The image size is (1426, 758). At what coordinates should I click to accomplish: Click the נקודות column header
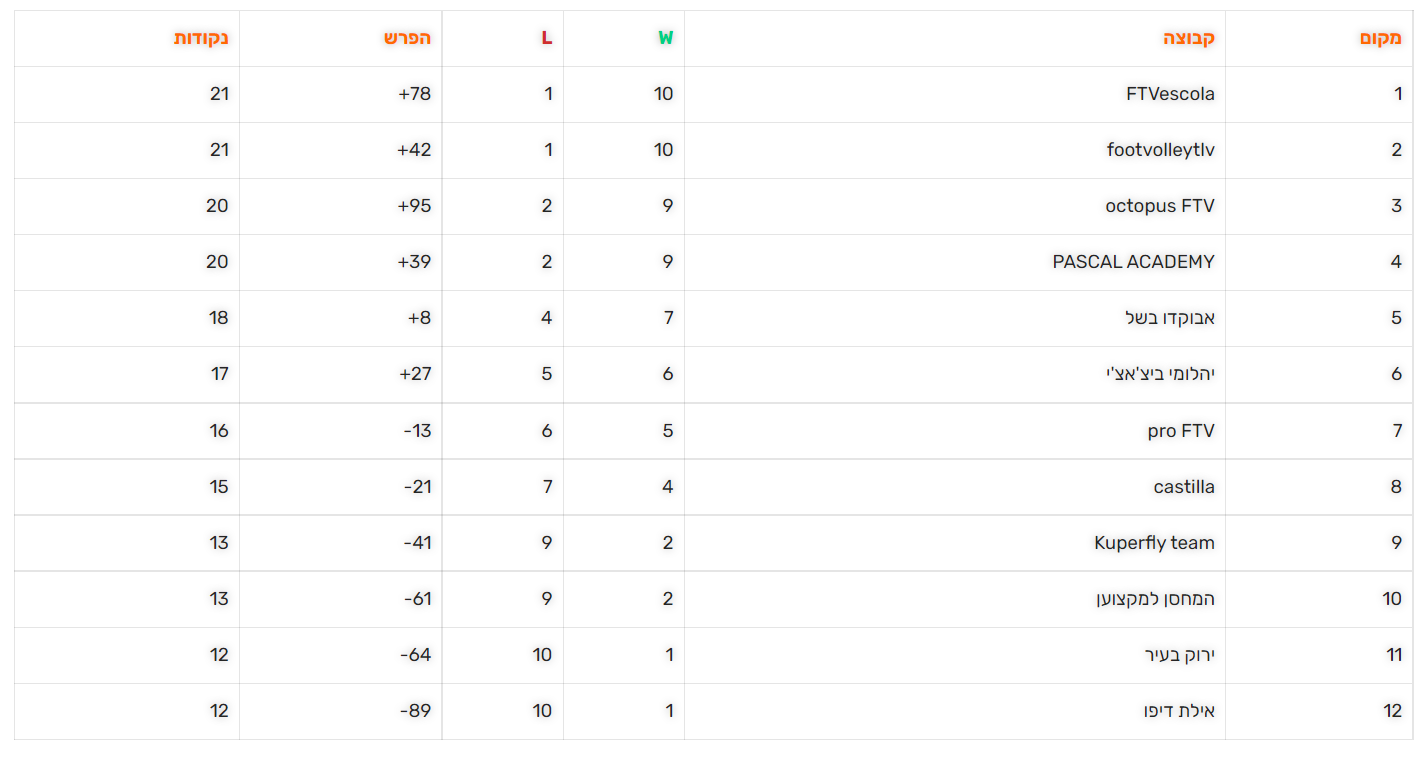click(201, 38)
